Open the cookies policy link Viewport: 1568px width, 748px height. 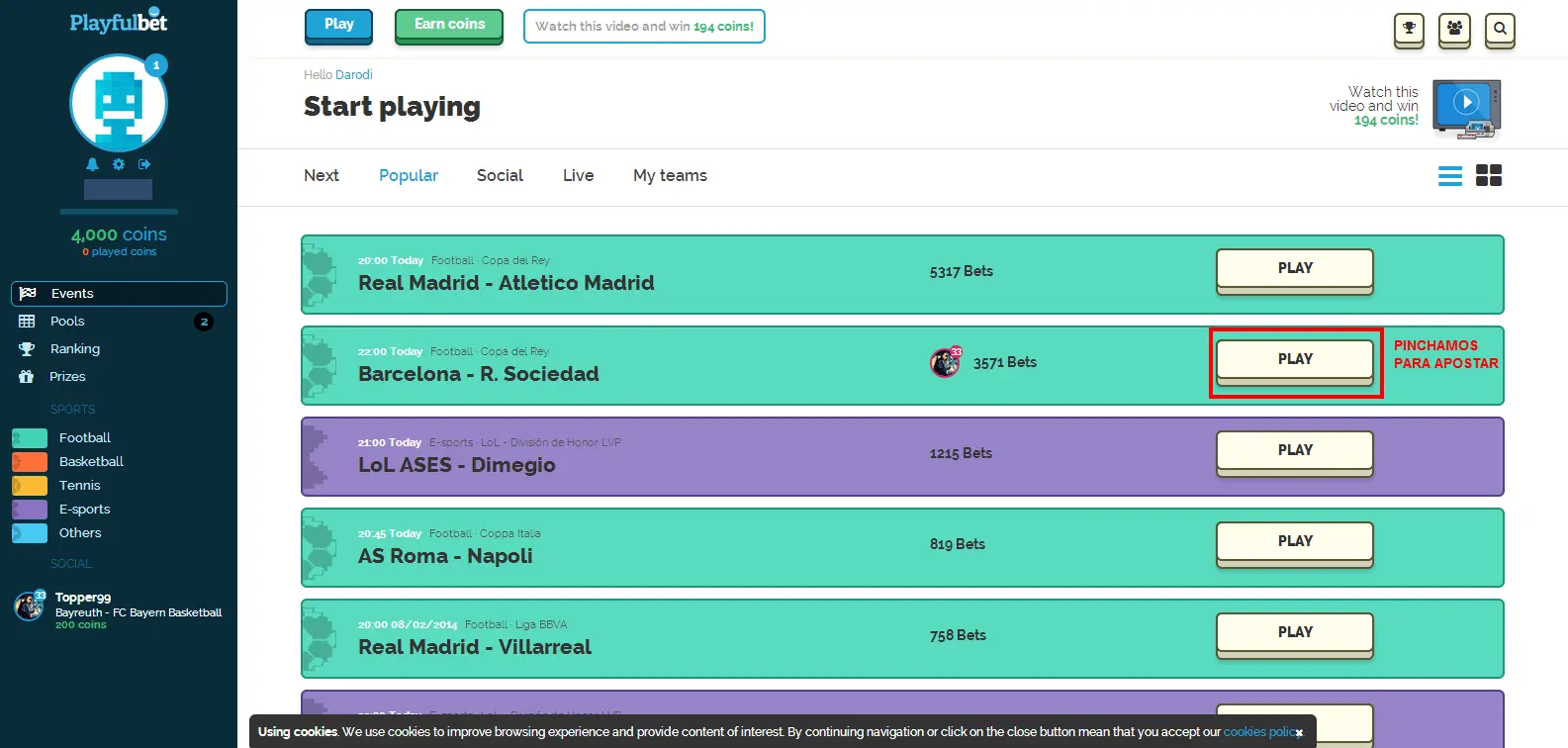[x=1259, y=732]
